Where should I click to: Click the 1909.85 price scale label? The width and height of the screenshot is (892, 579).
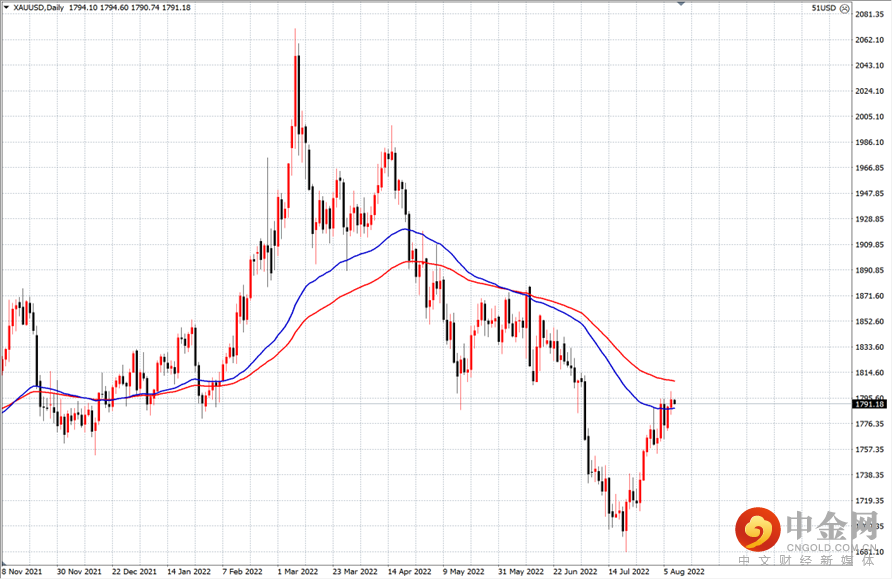tap(869, 245)
